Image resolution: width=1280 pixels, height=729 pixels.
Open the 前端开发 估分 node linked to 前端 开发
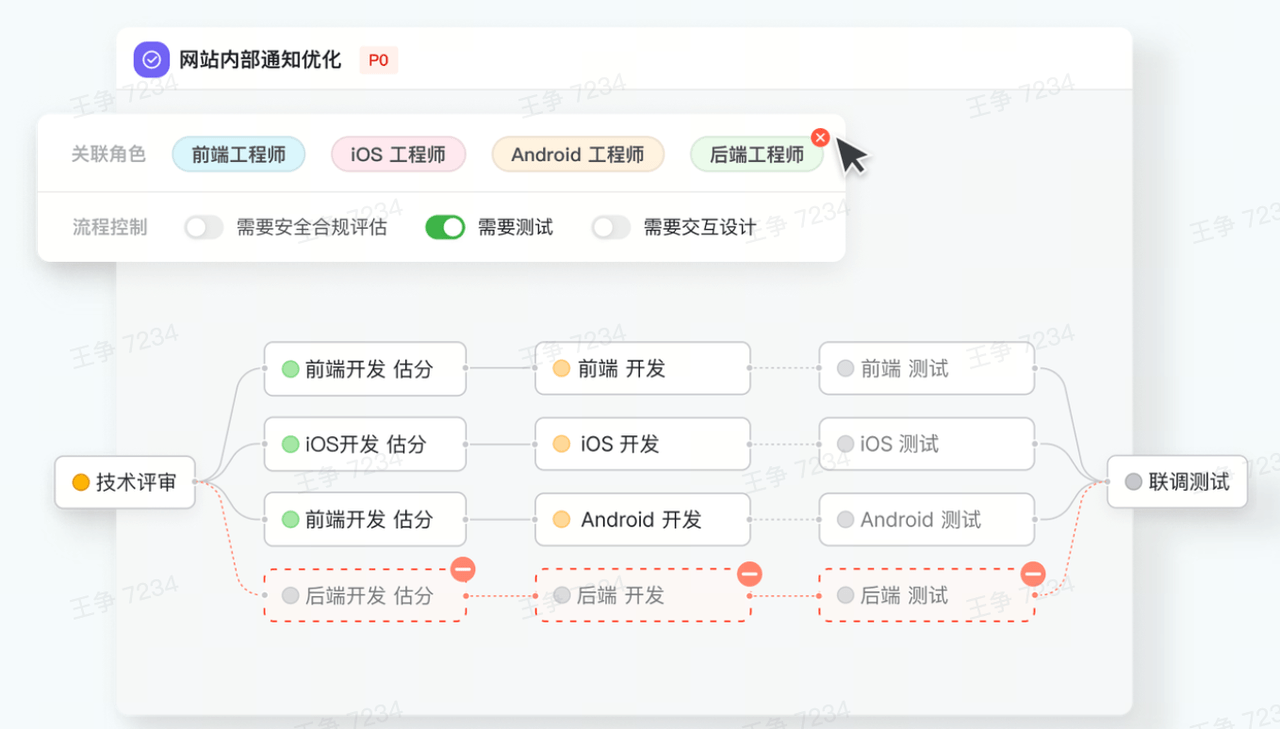click(365, 369)
